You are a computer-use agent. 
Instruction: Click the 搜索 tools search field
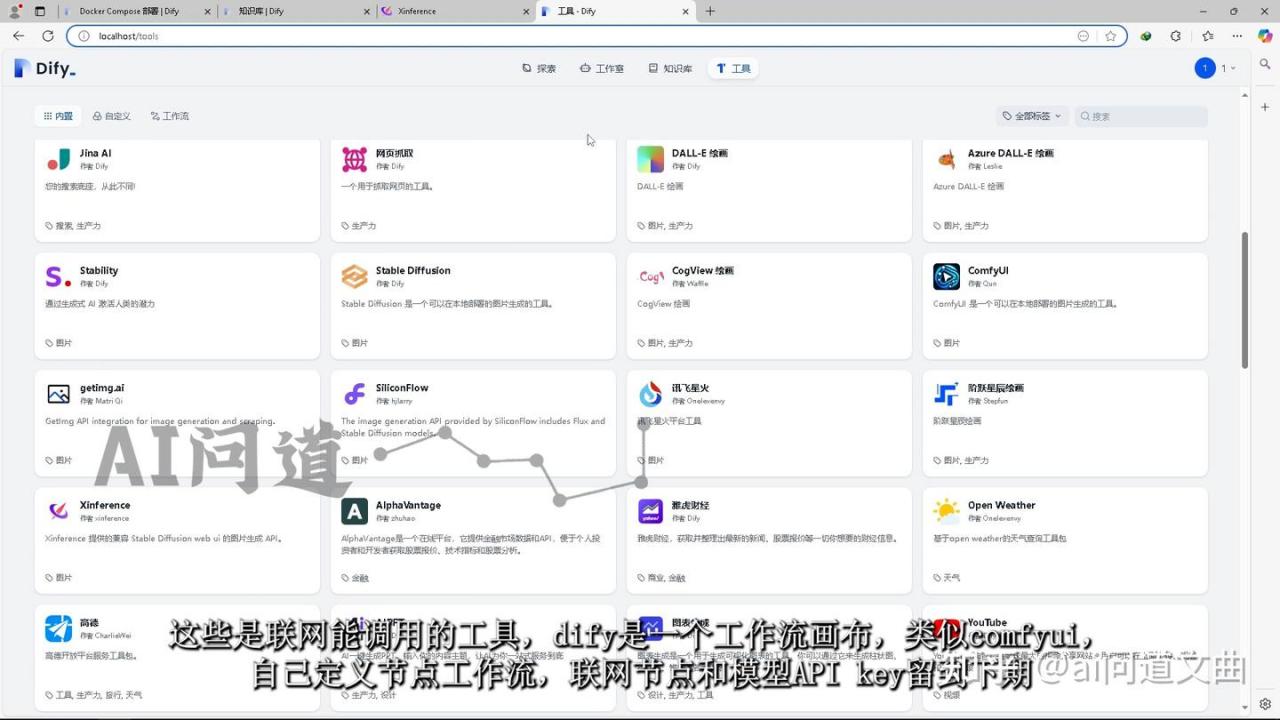(x=1141, y=116)
